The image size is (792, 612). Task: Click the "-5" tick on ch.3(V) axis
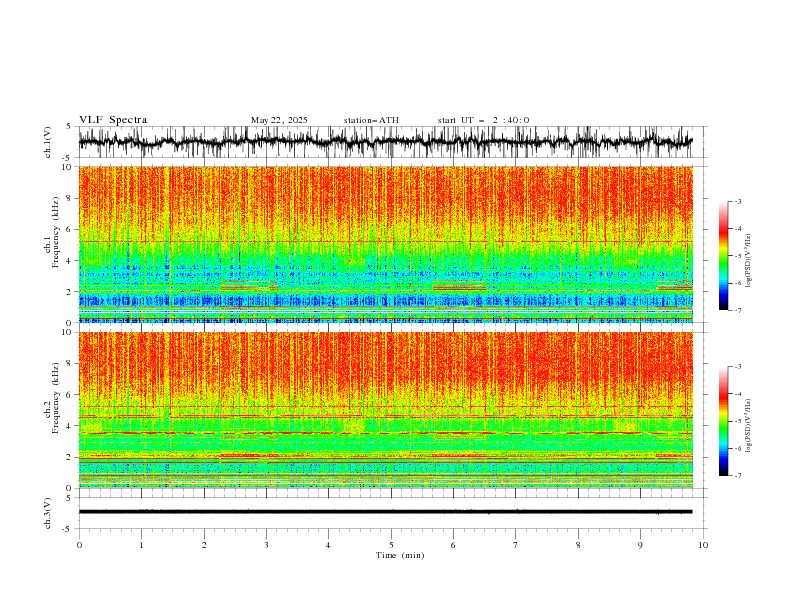tap(67, 529)
